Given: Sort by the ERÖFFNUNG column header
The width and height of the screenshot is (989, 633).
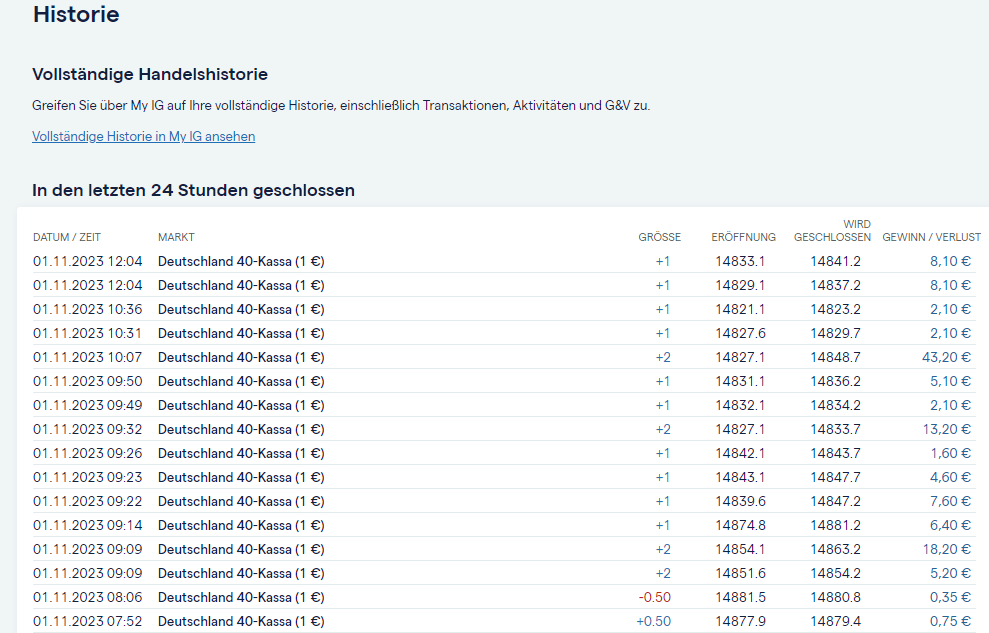Looking at the screenshot, I should pyautogui.click(x=743, y=237).
